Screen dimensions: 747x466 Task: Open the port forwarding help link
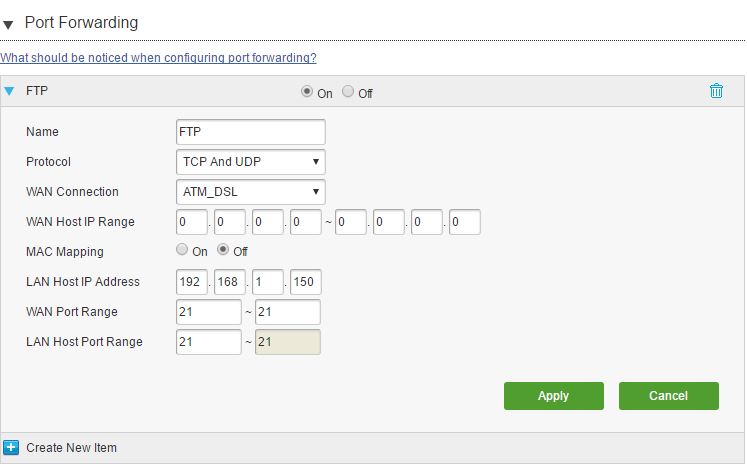pos(158,58)
